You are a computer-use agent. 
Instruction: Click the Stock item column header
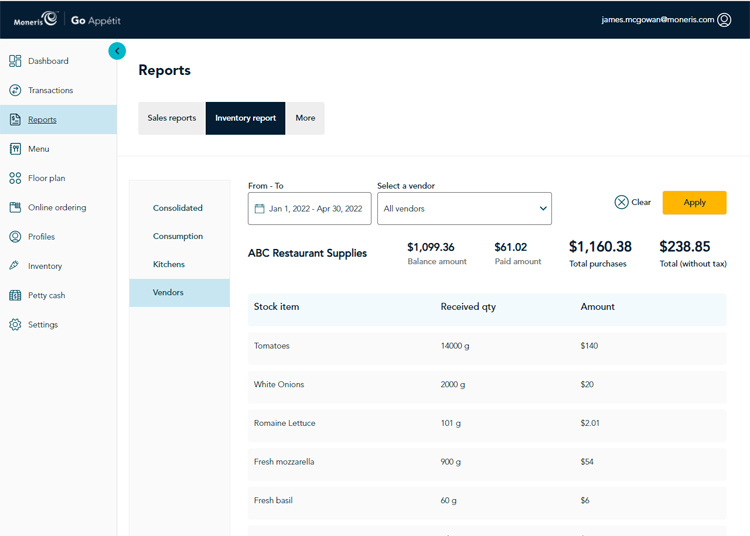pyautogui.click(x=276, y=307)
